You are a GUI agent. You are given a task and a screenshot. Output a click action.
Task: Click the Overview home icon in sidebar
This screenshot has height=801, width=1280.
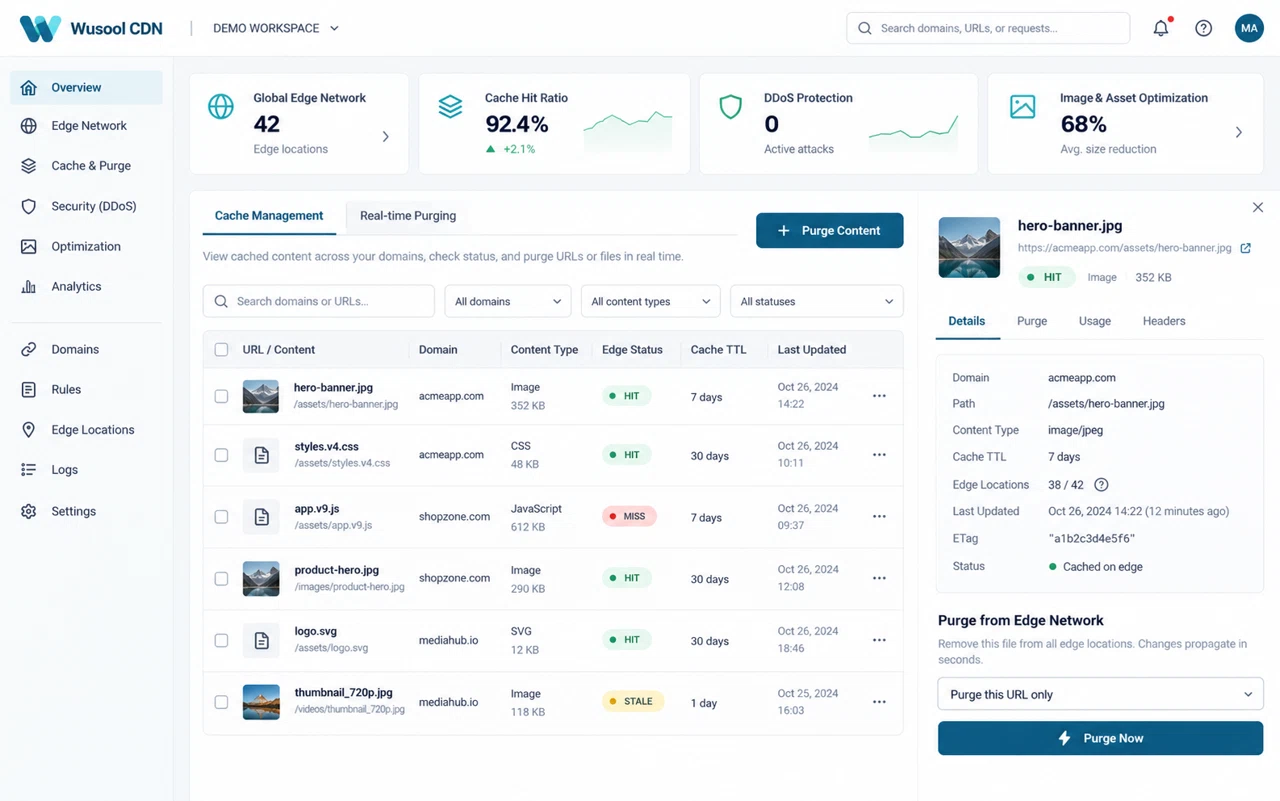[x=29, y=87]
